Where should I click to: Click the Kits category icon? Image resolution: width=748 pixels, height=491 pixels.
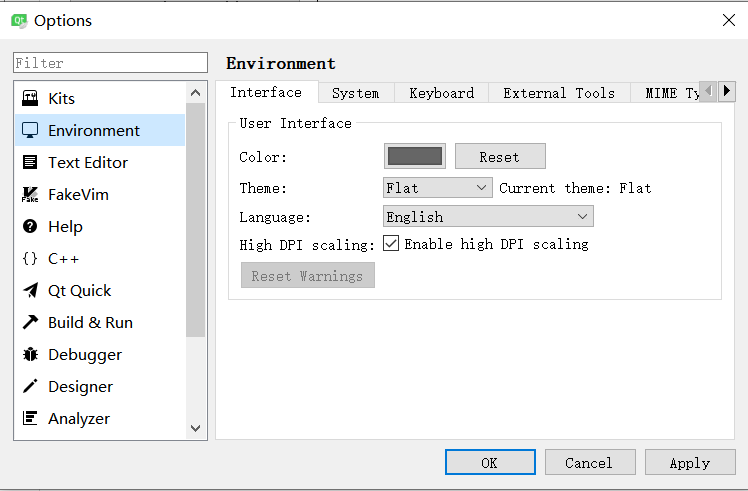click(30, 98)
